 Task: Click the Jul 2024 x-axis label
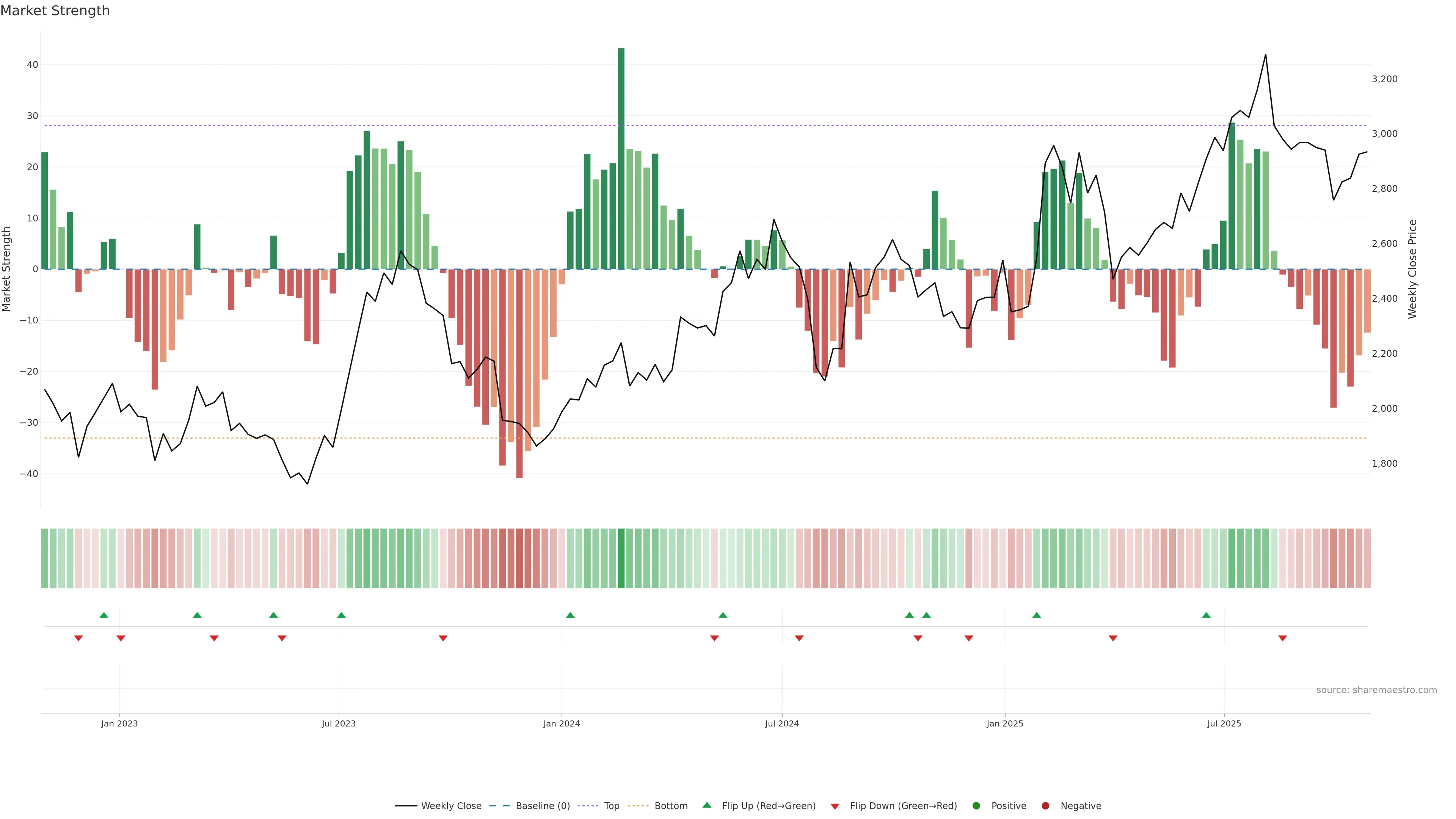(x=782, y=723)
